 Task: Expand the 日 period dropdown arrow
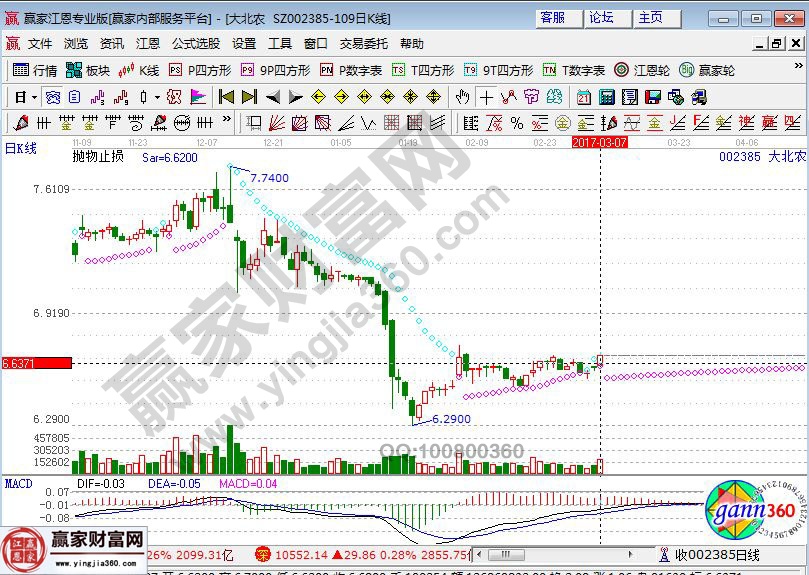[x=34, y=97]
